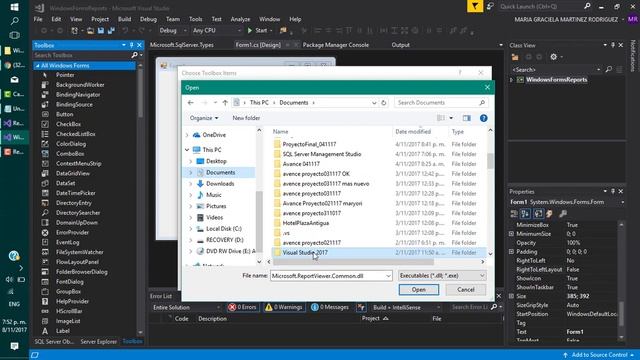
Task: Toggle the preview pane icon in Open dialog
Action: click(x=467, y=118)
